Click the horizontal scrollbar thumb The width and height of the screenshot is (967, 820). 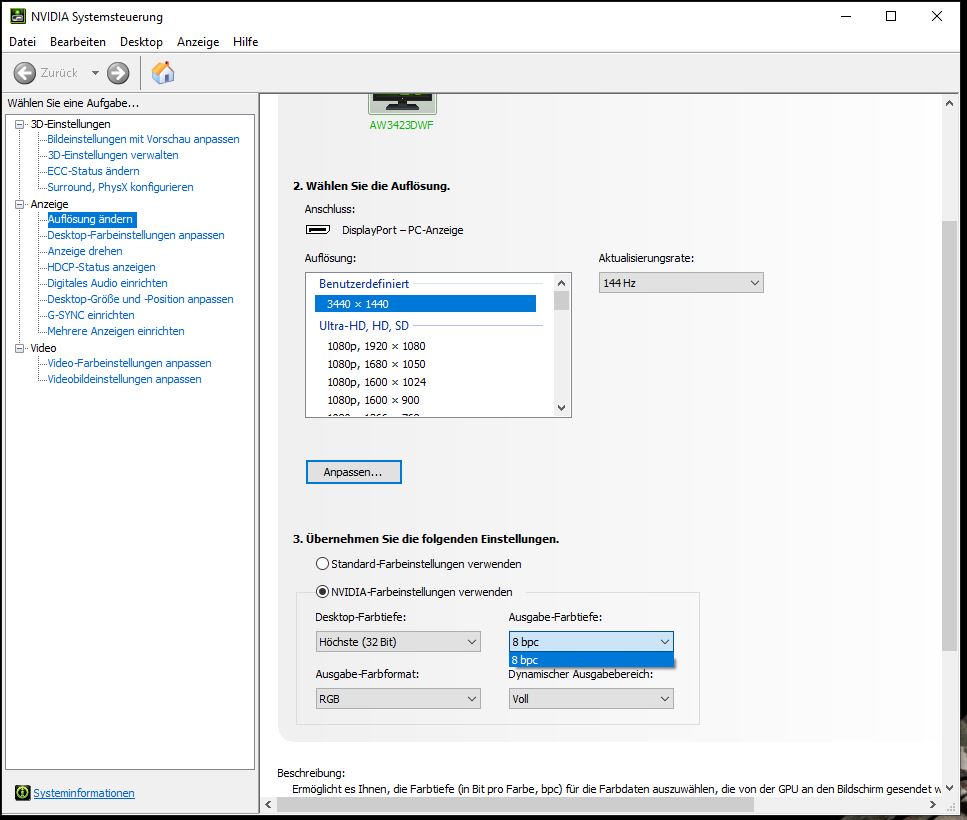[515, 805]
